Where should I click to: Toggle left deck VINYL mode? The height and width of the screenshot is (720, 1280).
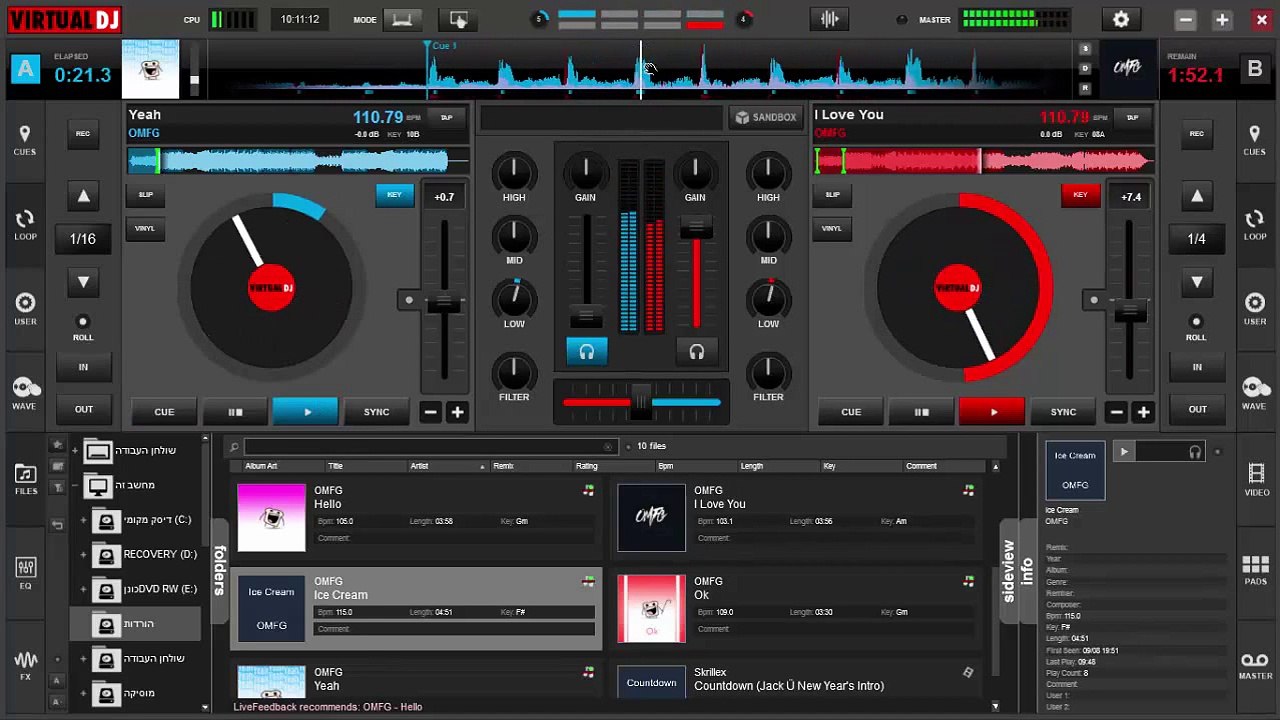145,228
